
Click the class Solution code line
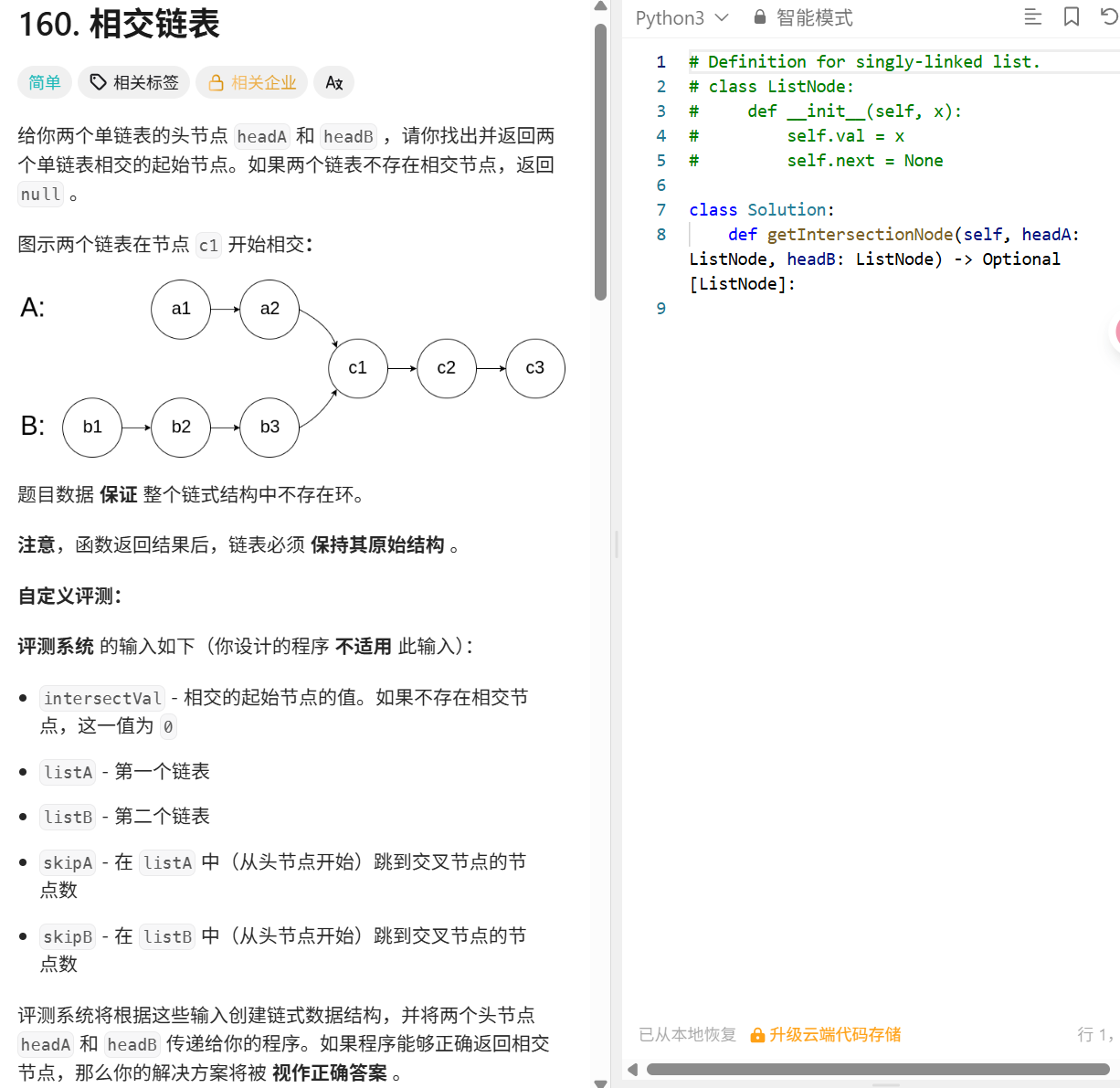click(762, 210)
